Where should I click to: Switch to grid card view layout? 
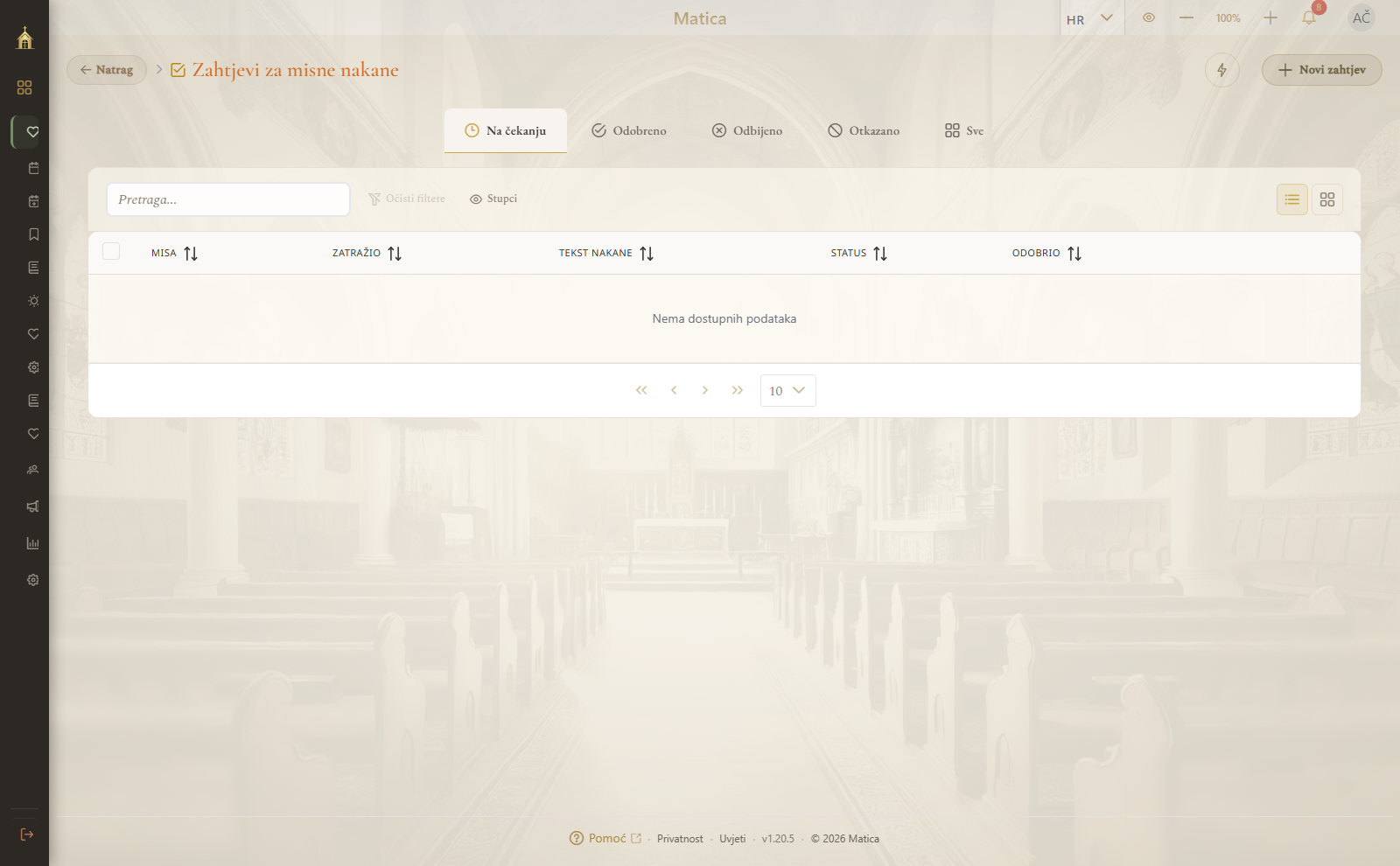pos(1327,199)
